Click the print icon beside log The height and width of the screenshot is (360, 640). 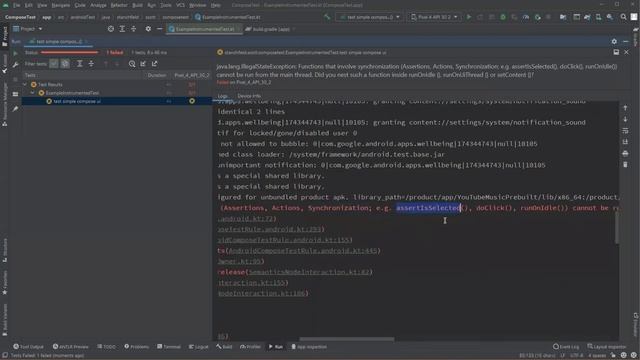[x=625, y=153]
